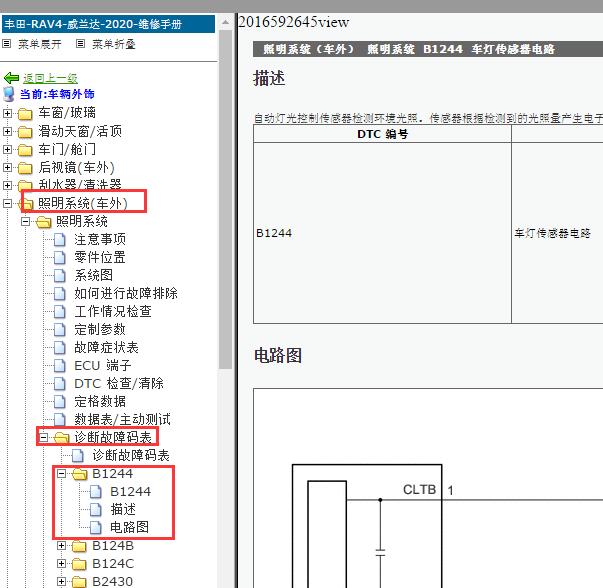
Task: Click the sidebar vertical scrollbar thumb
Action: [x=225, y=199]
